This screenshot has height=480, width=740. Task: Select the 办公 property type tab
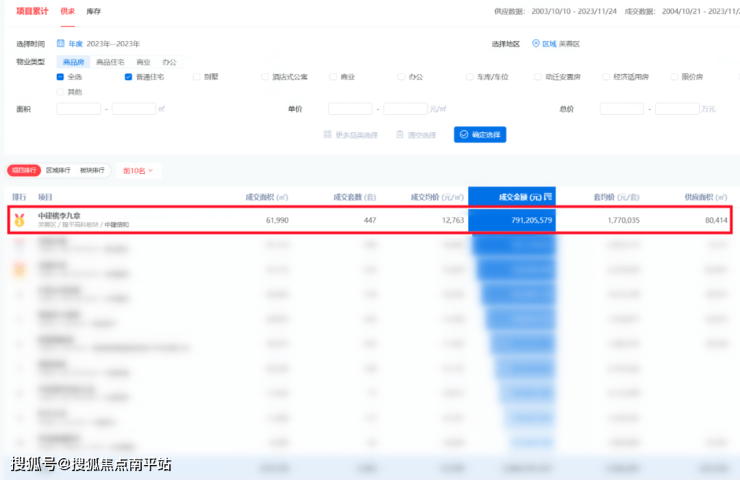[169, 62]
